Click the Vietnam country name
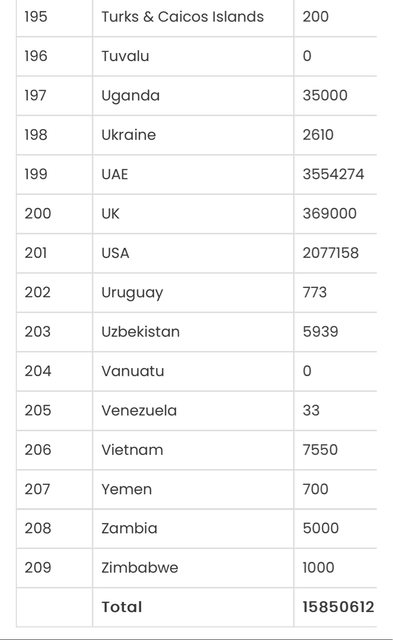The image size is (393, 640). point(132,450)
